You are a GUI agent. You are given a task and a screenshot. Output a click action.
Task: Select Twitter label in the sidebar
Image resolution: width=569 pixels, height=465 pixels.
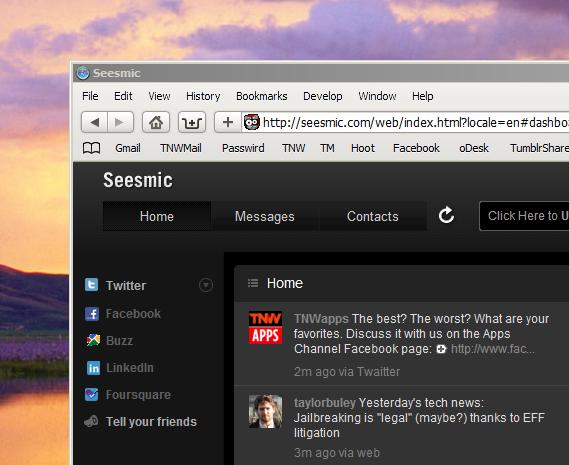126,285
